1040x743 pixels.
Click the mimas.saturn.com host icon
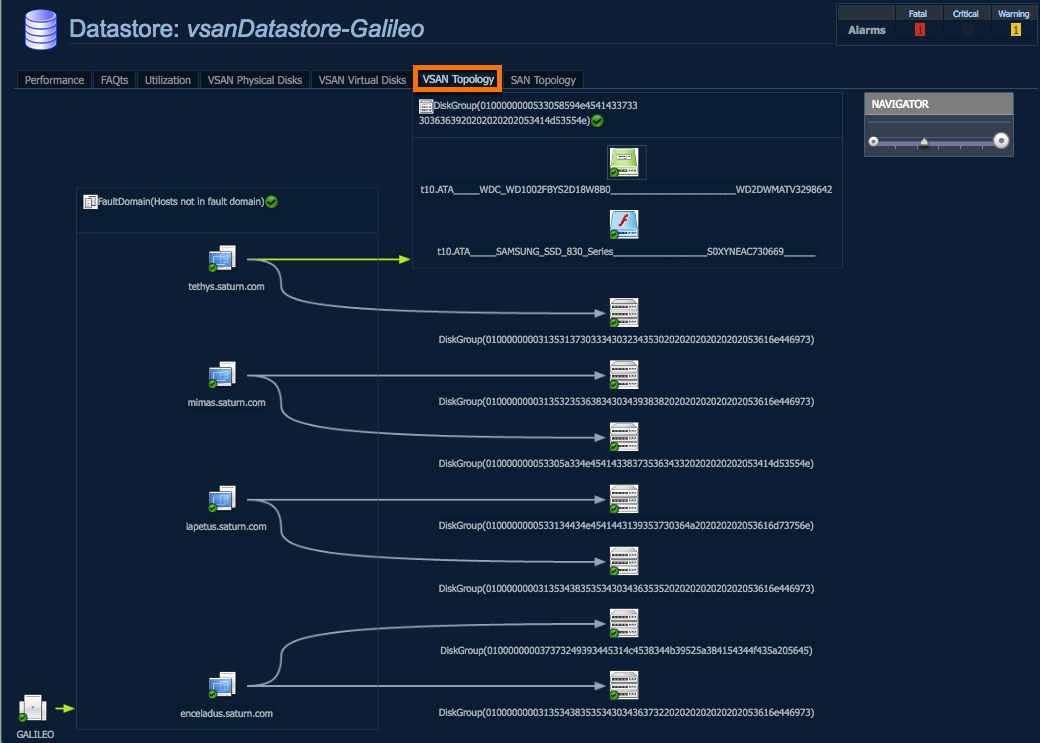[222, 375]
